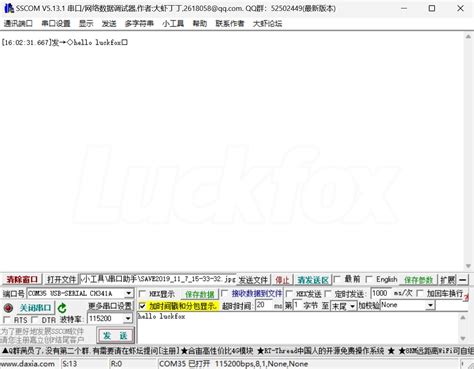Viewport: 474px width, 369px height.
Task: Turn on the 定时发送 timed send checkbox
Action: pos(328,293)
